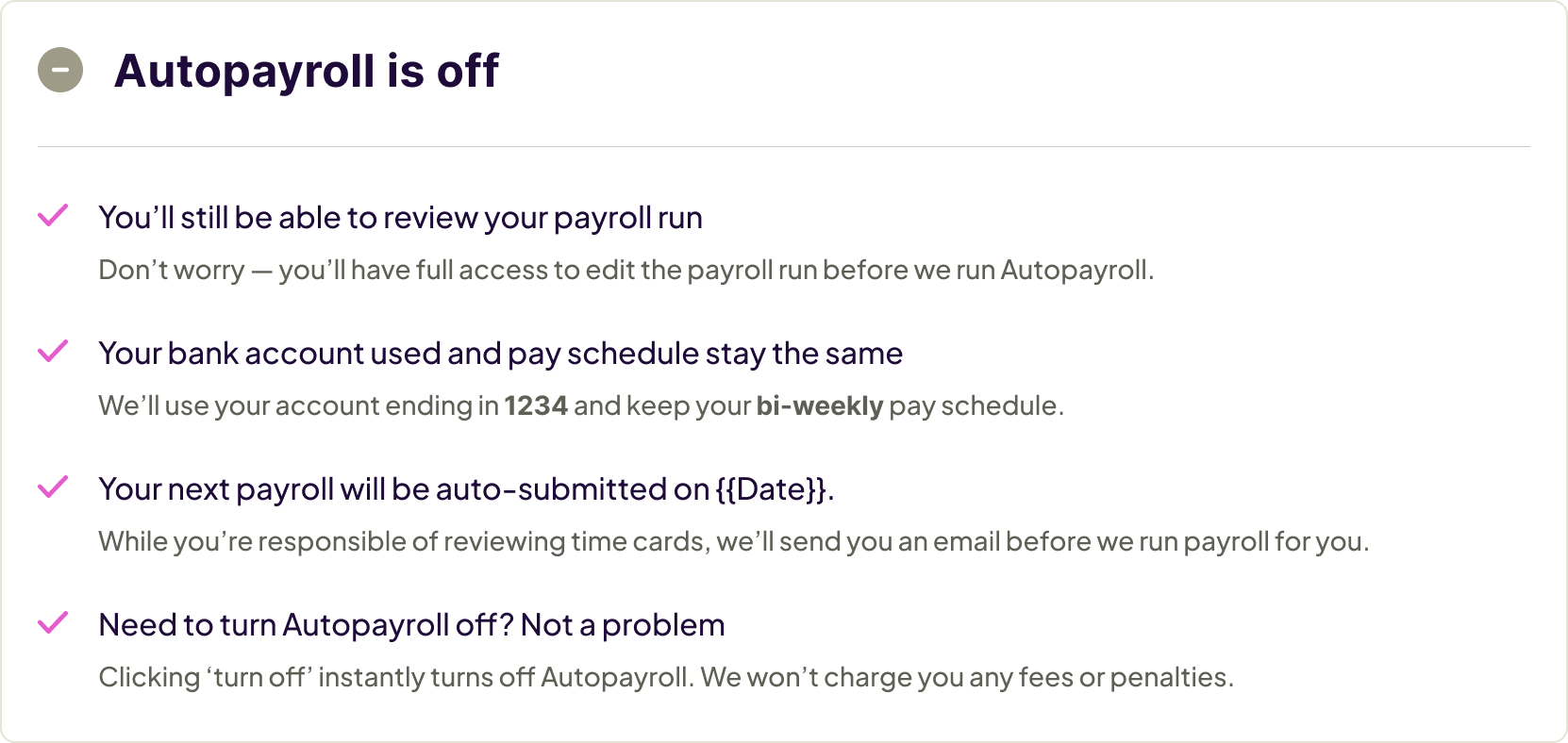Click the {{Date}} placeholder
The height and width of the screenshot is (743, 1568).
pyautogui.click(x=771, y=489)
